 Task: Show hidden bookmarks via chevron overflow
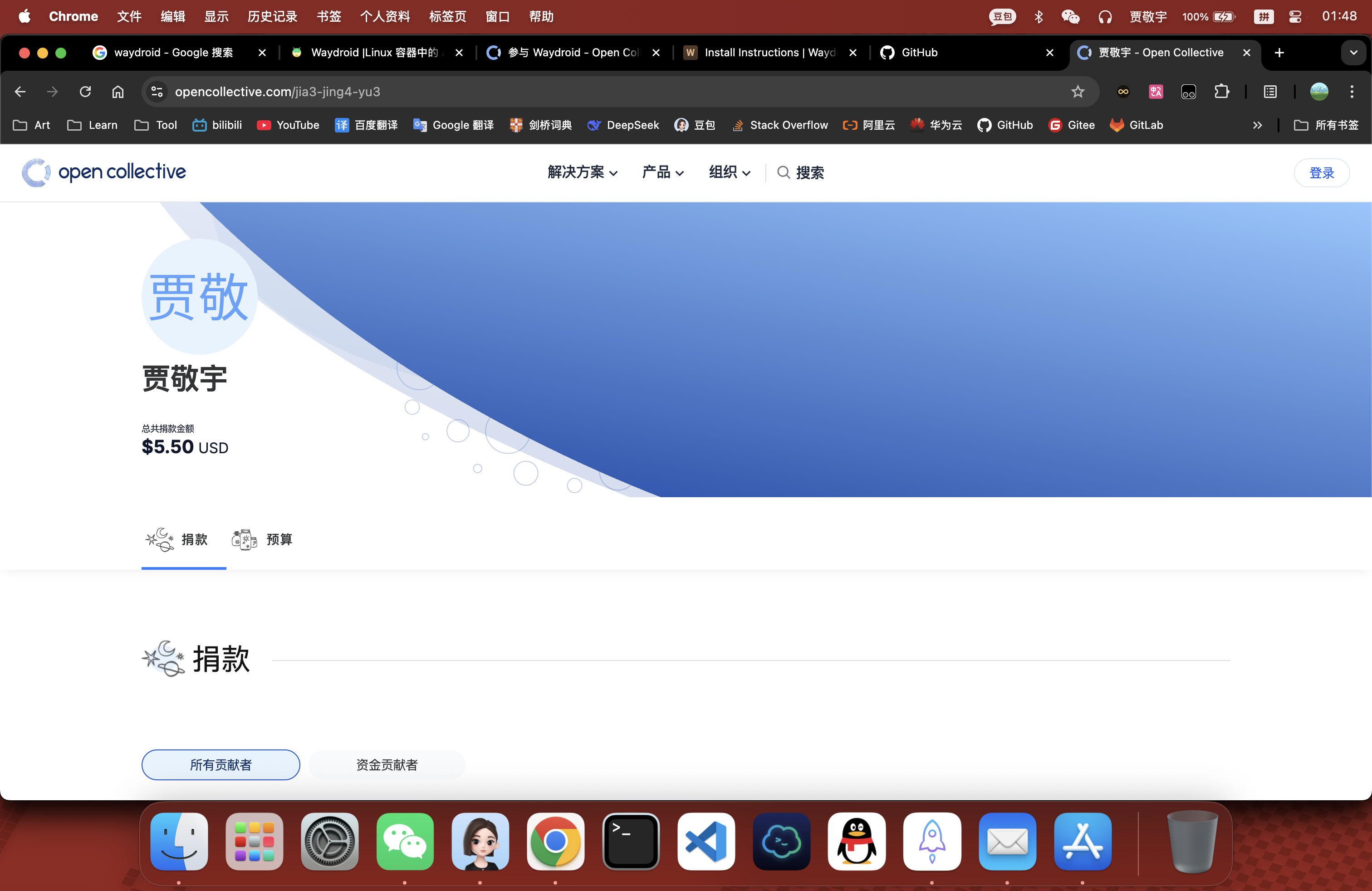[x=1257, y=125]
